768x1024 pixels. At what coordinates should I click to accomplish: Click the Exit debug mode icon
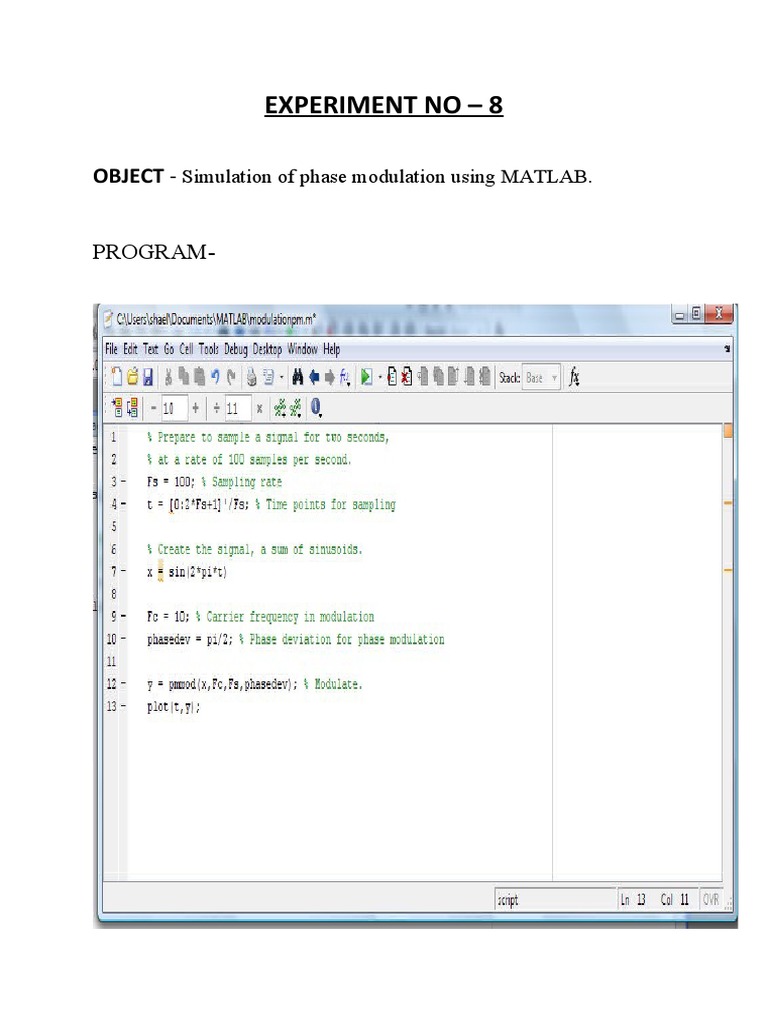click(x=485, y=377)
